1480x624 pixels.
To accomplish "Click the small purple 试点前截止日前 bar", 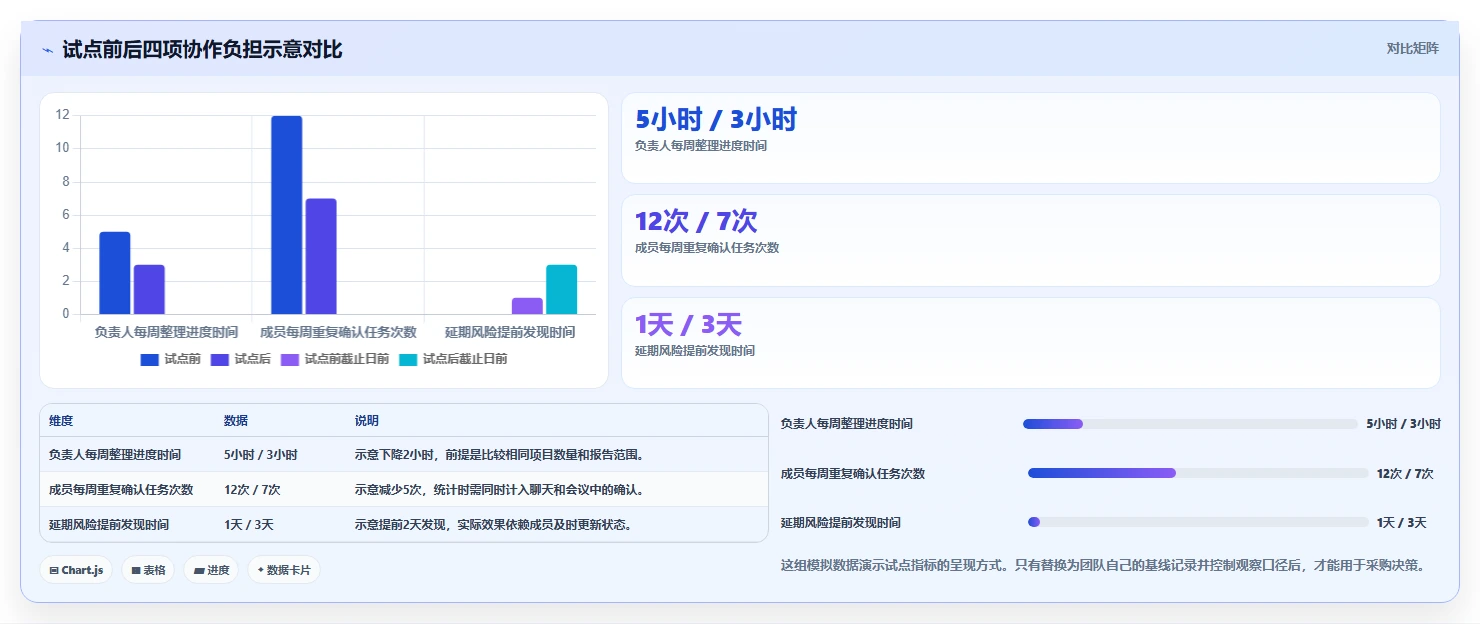I will pyautogui.click(x=527, y=306).
